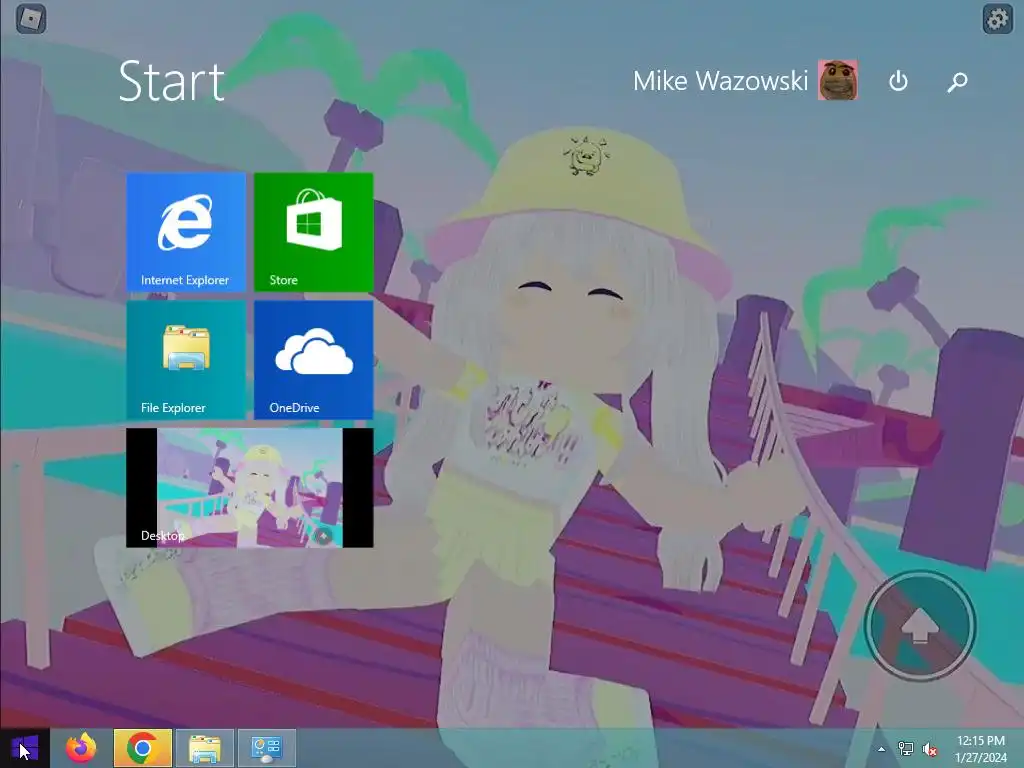The width and height of the screenshot is (1024, 768).
Task: Open the File Explorer tile
Action: tap(186, 360)
